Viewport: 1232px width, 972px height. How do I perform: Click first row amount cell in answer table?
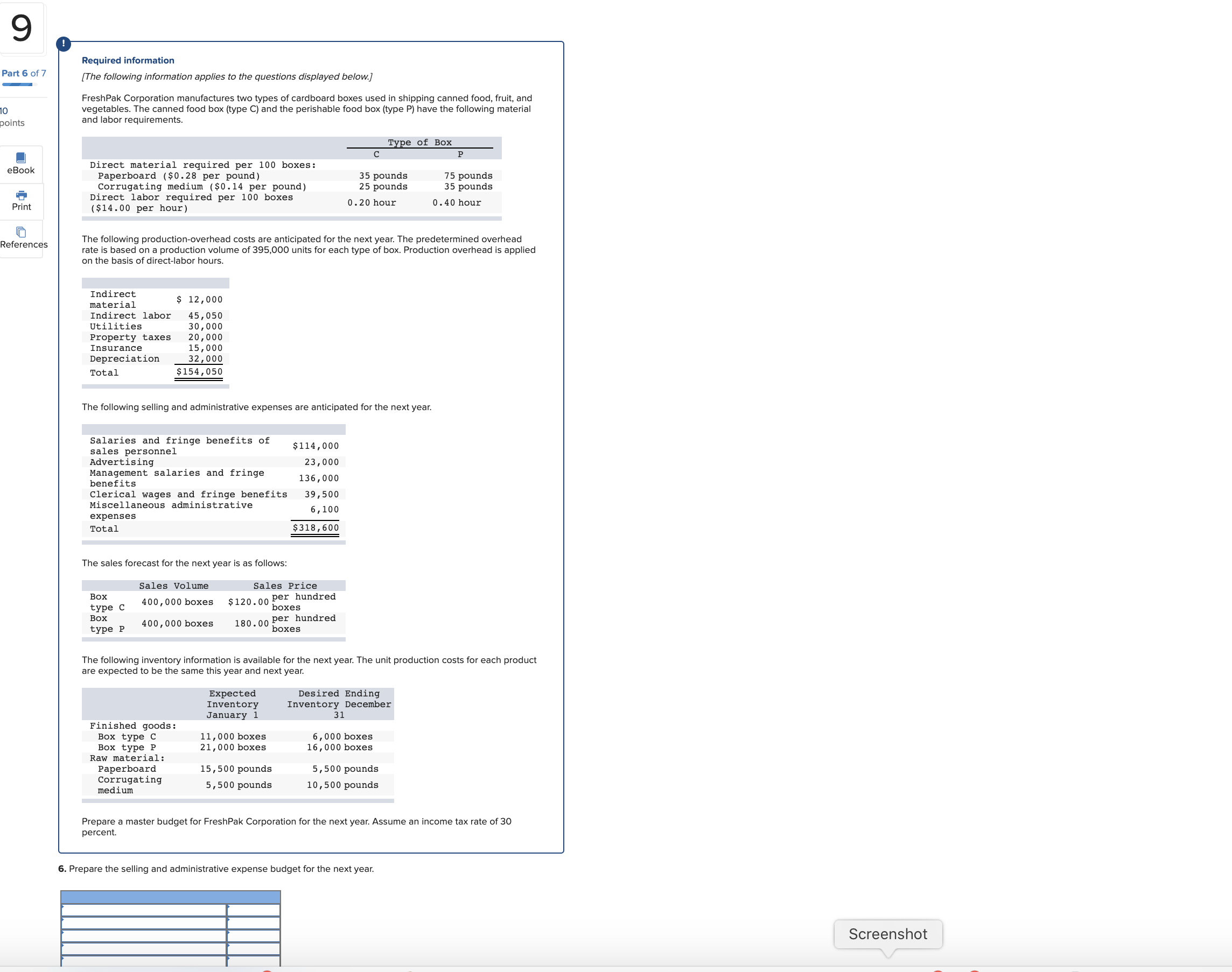[253, 910]
